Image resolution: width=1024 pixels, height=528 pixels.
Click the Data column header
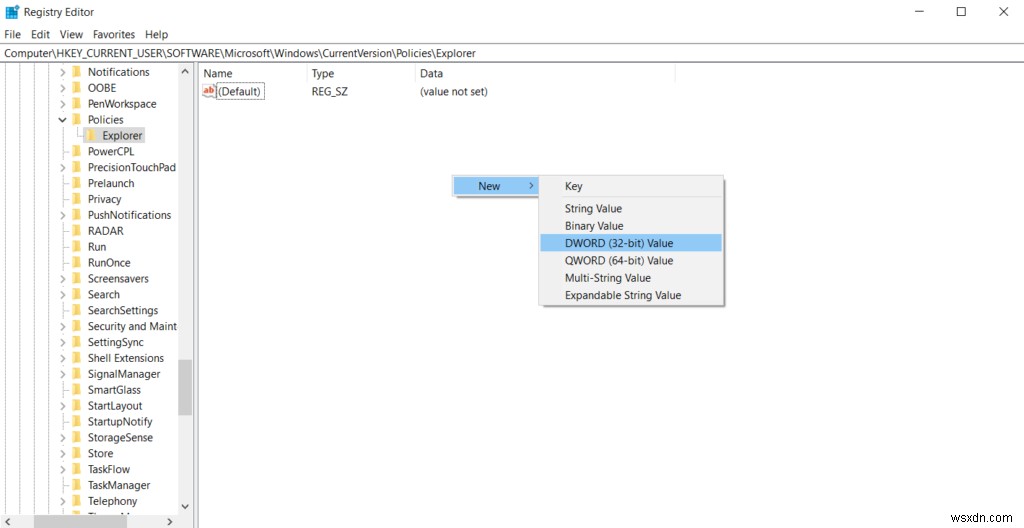(x=545, y=74)
